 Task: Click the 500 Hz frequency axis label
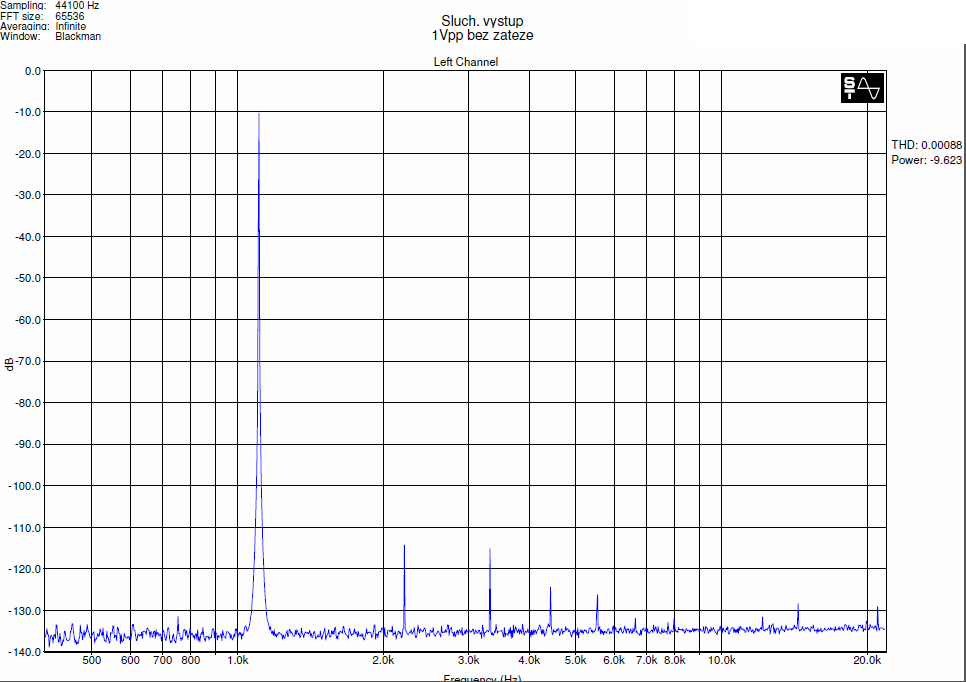(x=92, y=660)
